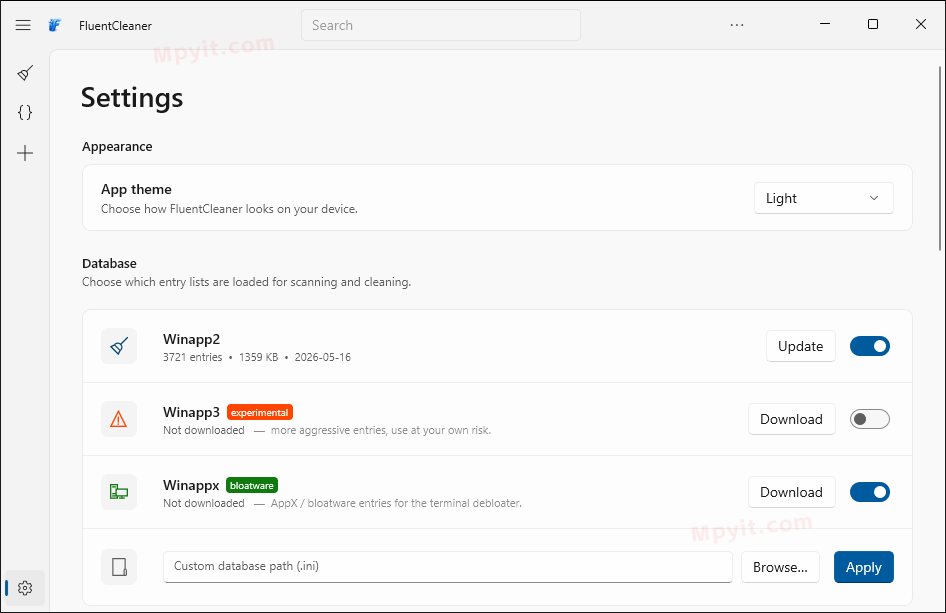Click 'Choose which entry lists are loaded' text

pos(246,282)
